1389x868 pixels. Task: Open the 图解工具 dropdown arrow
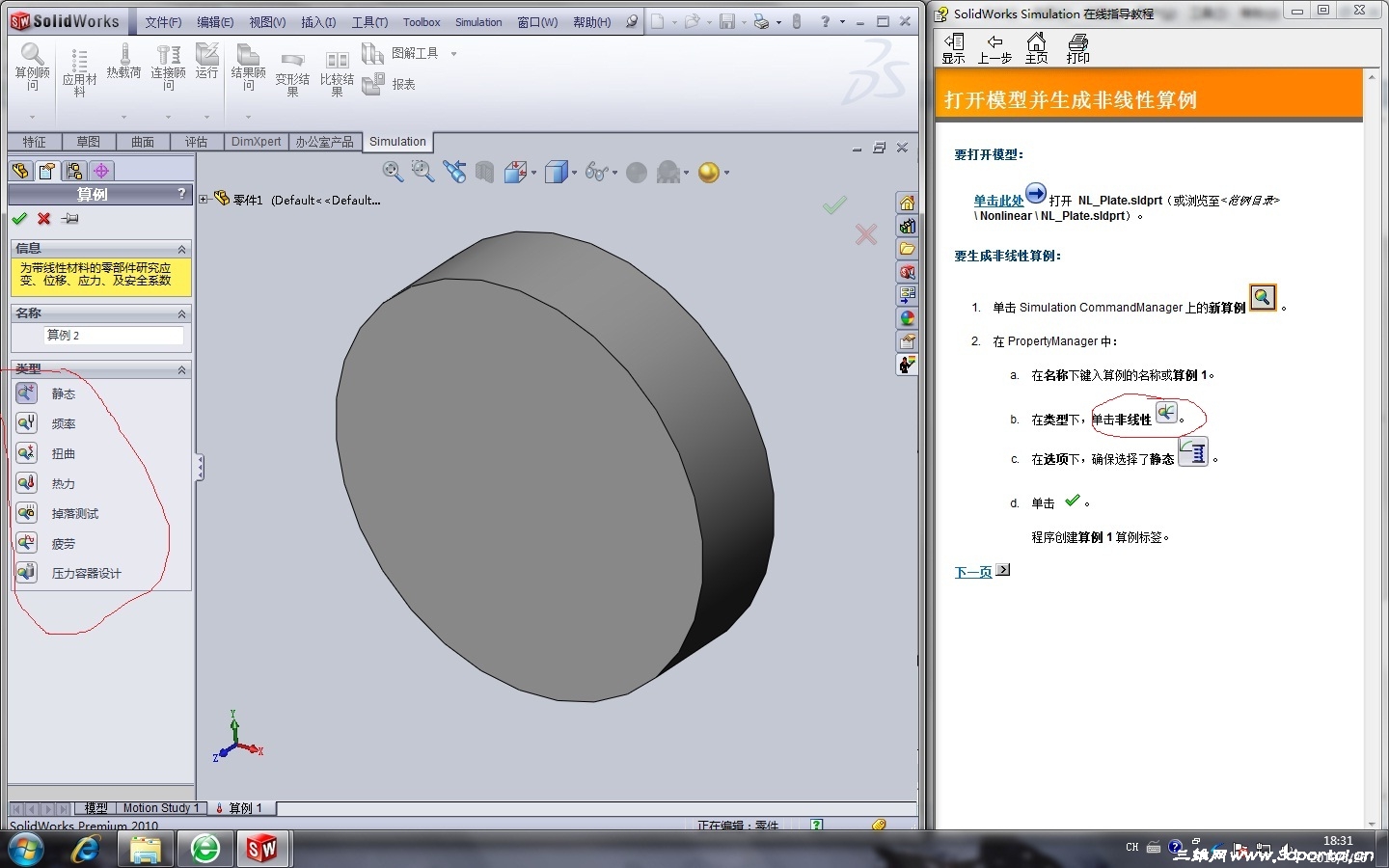453,54
